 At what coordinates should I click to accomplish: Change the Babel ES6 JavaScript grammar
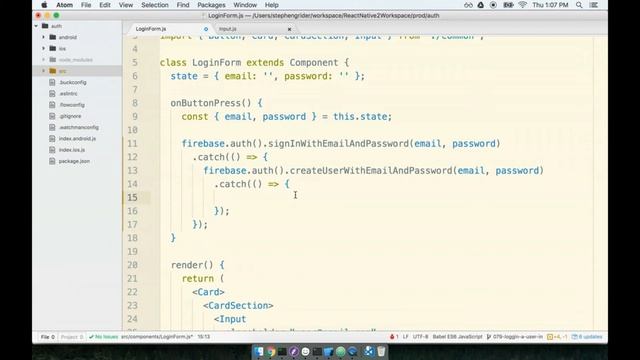pyautogui.click(x=457, y=337)
